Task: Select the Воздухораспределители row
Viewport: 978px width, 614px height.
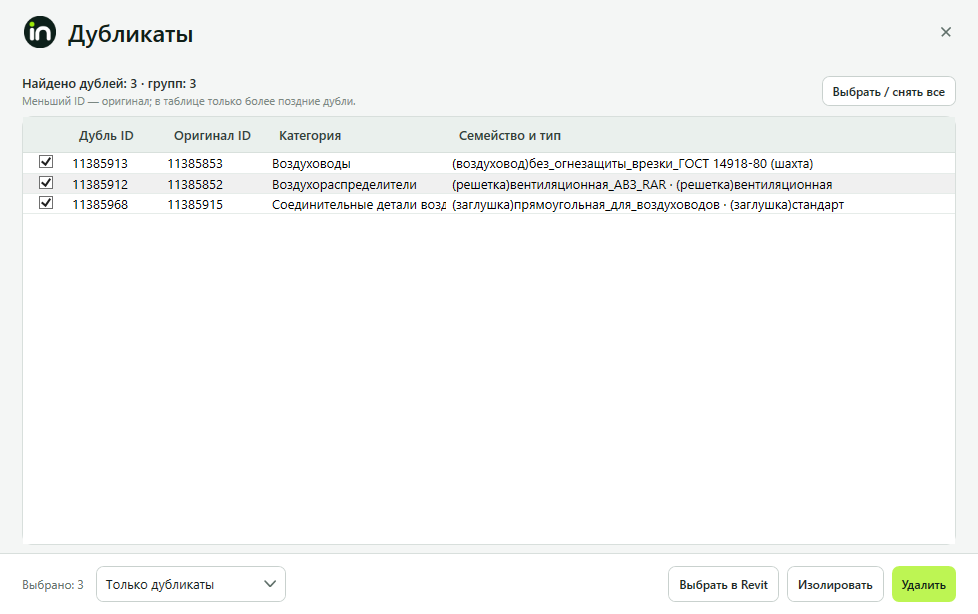Action: (489, 184)
